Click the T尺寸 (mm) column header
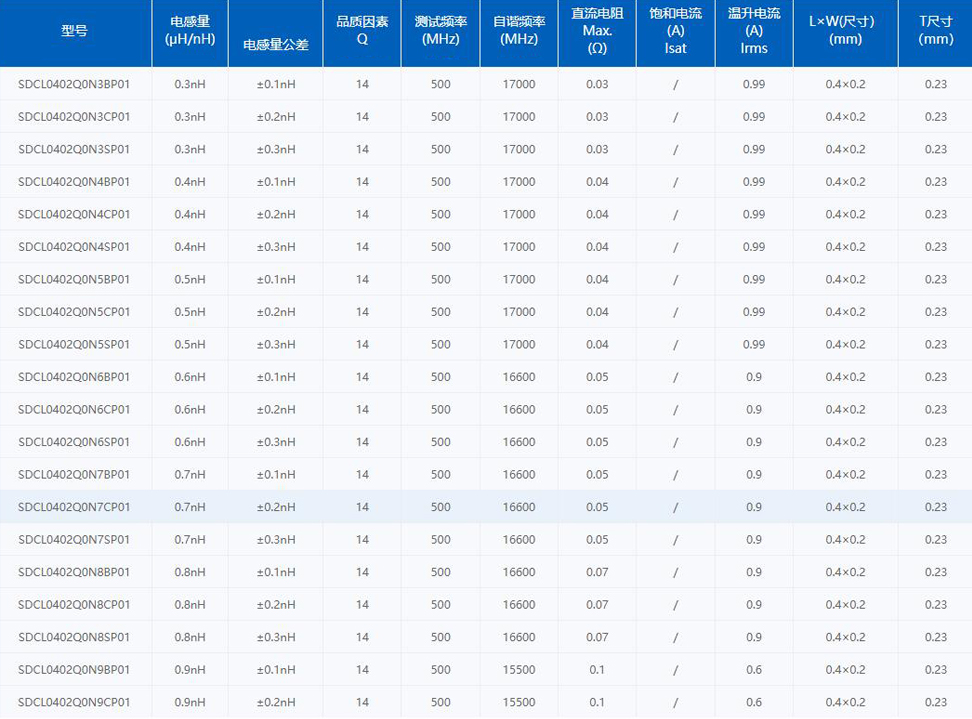The width and height of the screenshot is (972, 719). click(x=935, y=31)
